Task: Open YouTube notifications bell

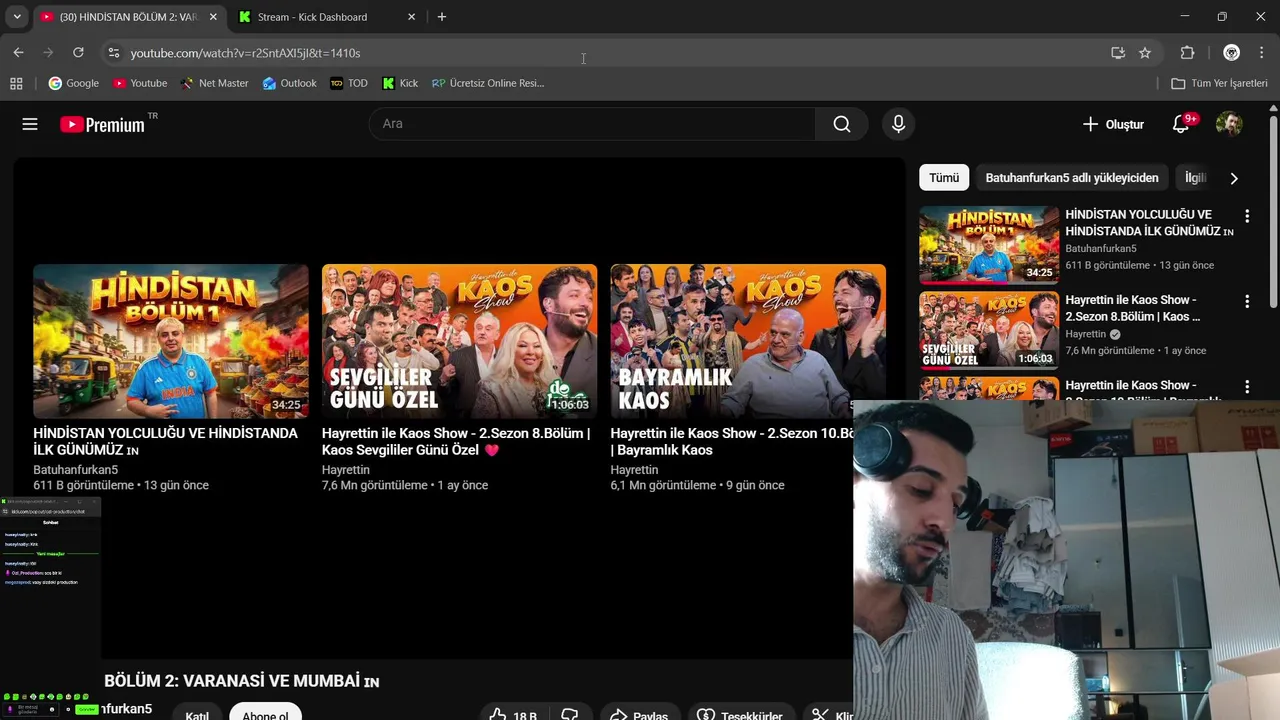Action: (1181, 124)
